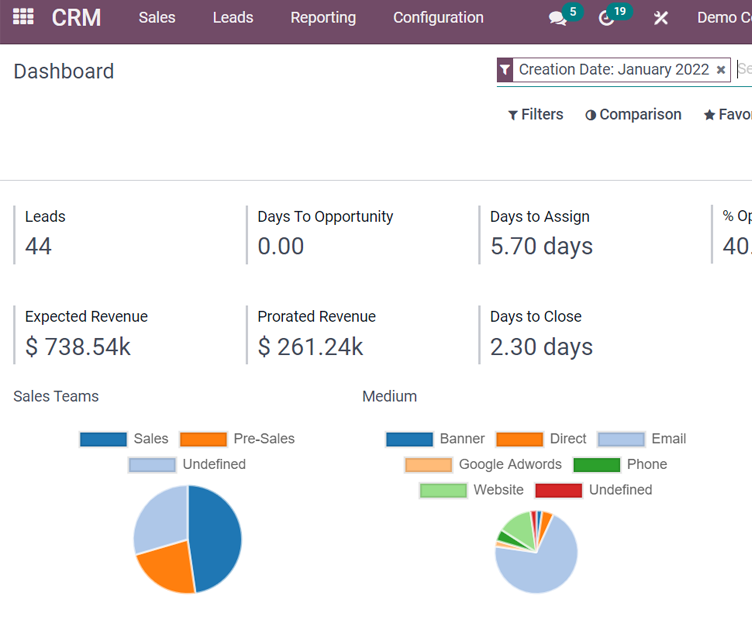This screenshot has height=620, width=752.
Task: Toggle Pre-Sales legend swatch
Action: point(203,439)
